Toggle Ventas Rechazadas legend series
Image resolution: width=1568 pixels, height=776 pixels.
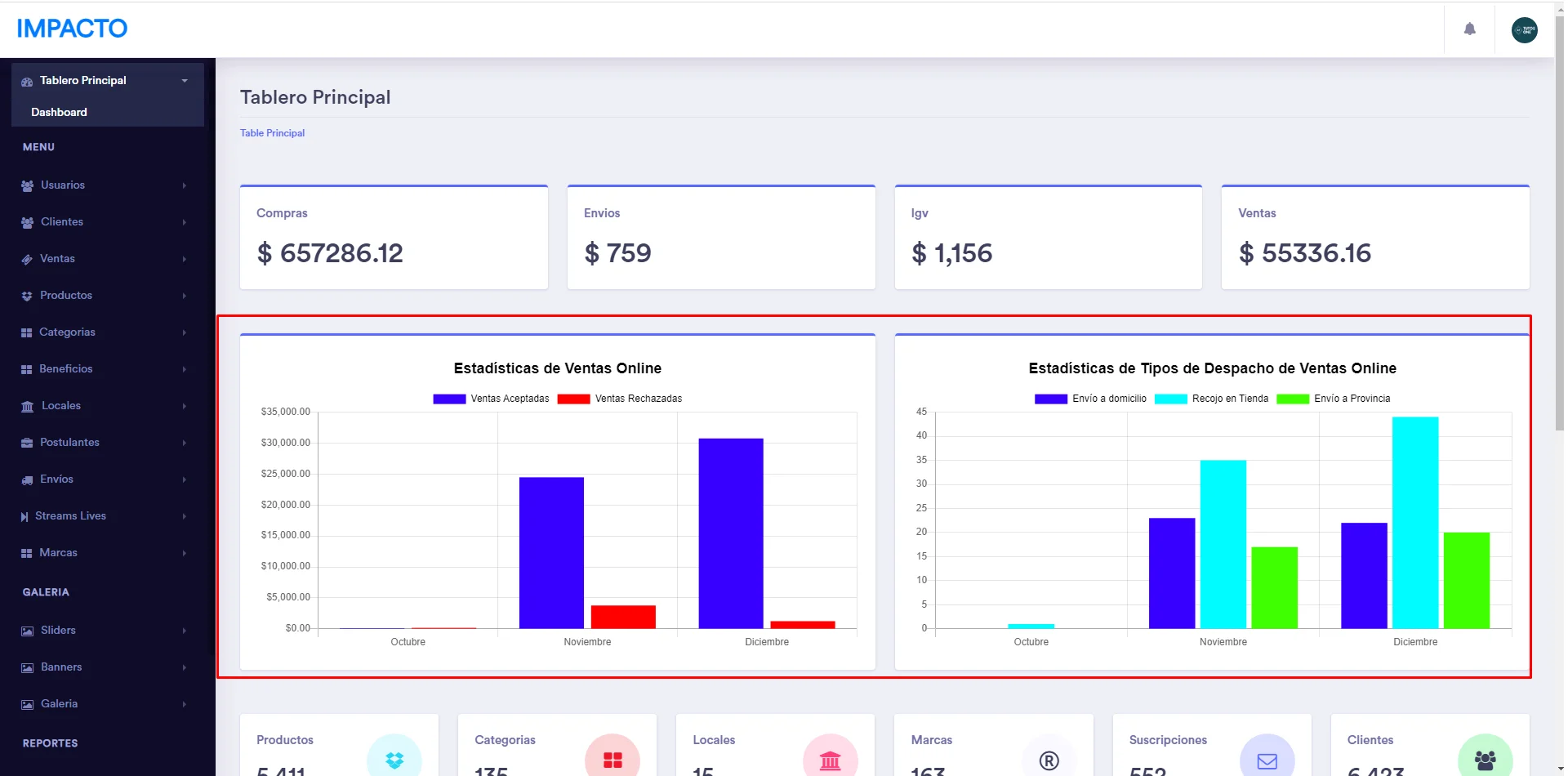click(x=620, y=399)
